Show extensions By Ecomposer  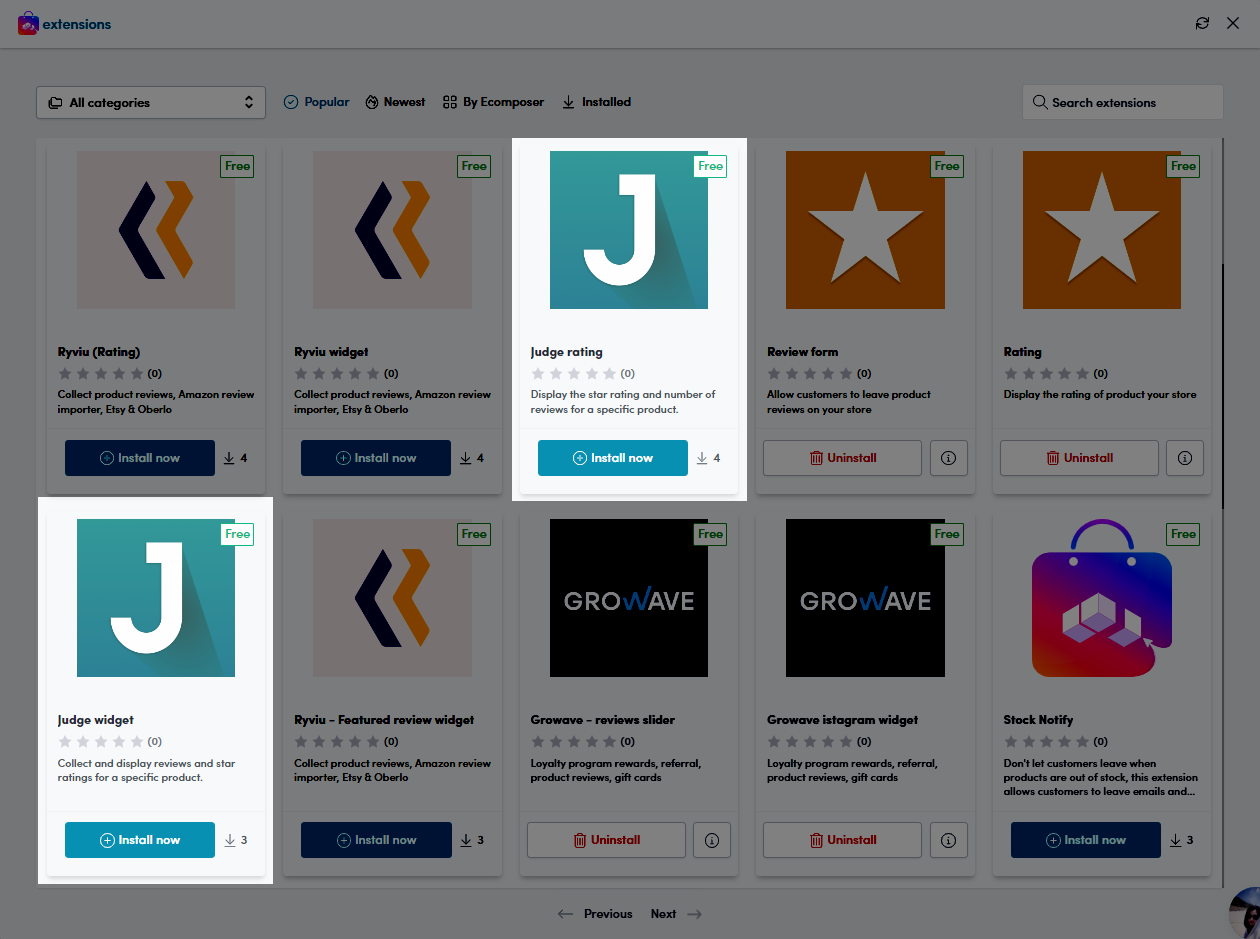point(494,102)
